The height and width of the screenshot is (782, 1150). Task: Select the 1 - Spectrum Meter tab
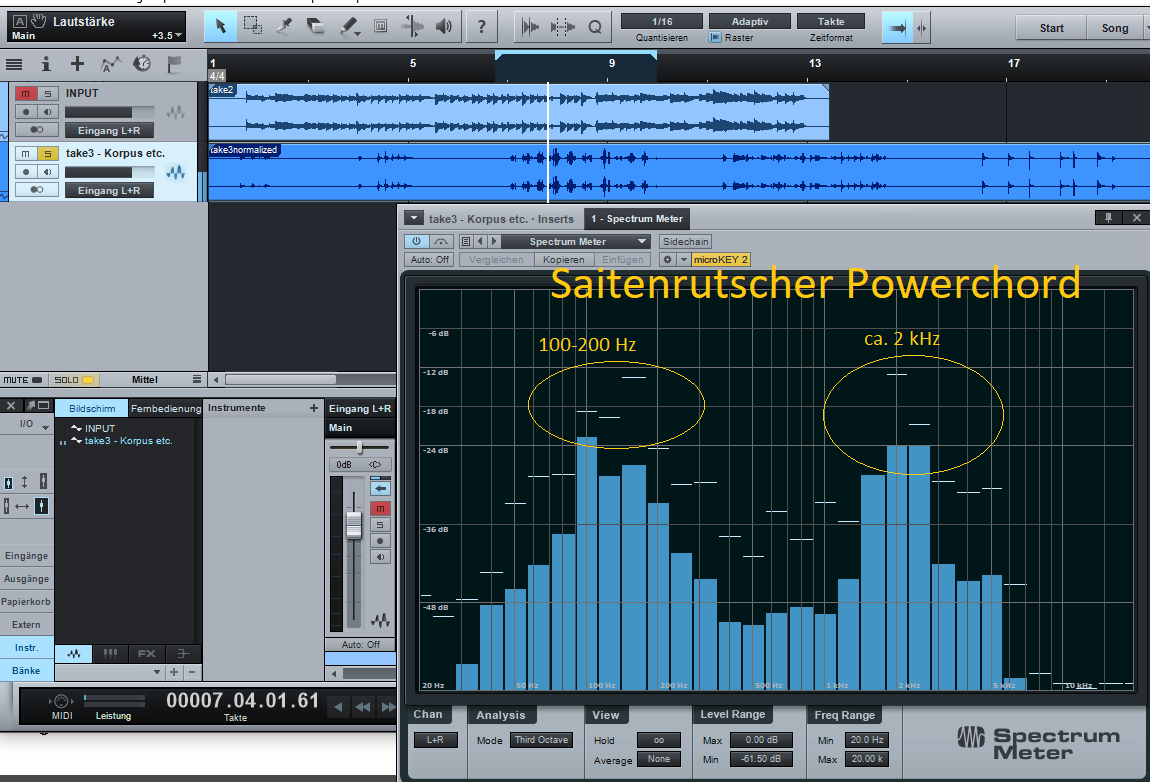(637, 219)
